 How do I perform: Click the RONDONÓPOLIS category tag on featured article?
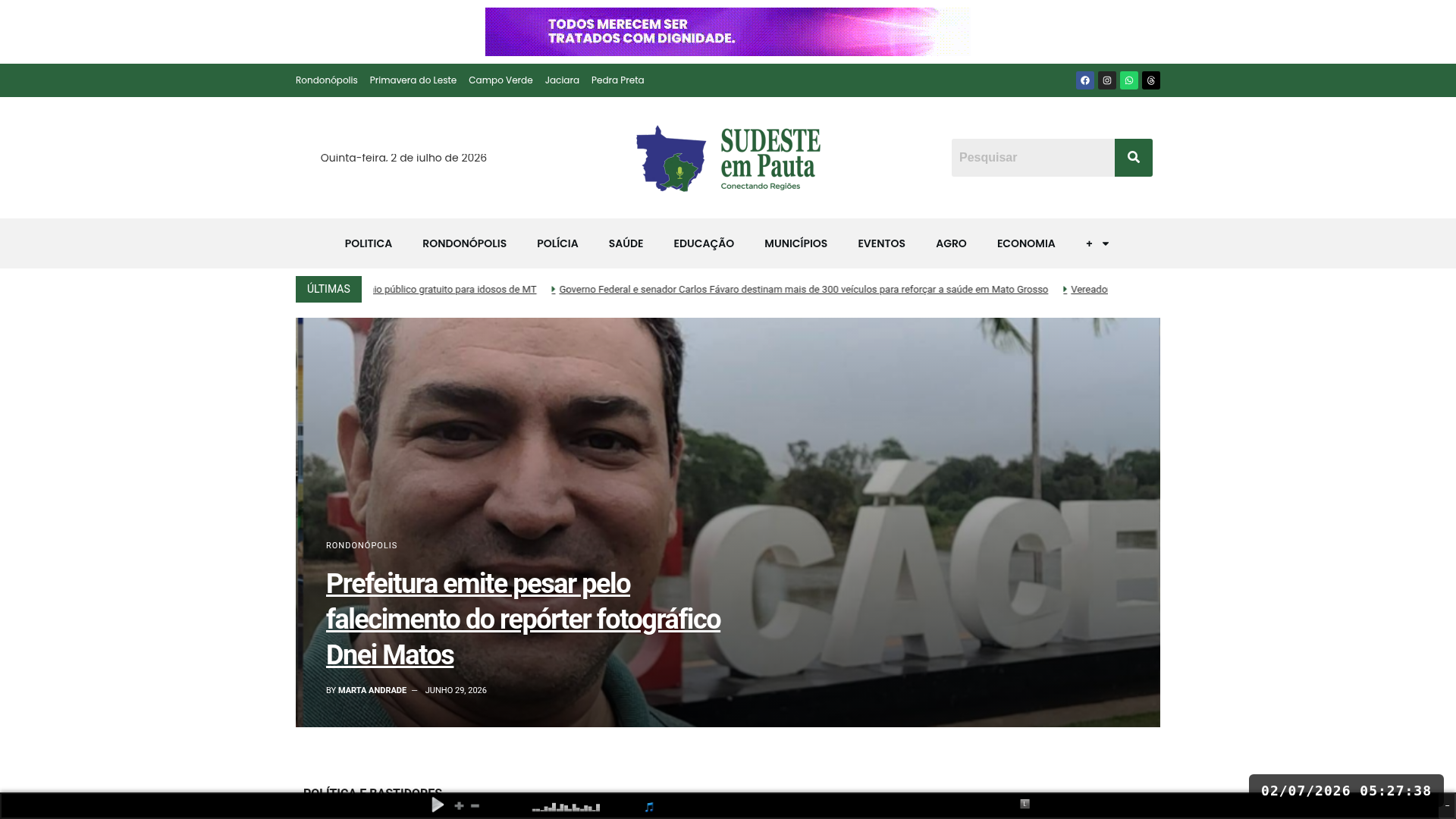[x=362, y=545]
